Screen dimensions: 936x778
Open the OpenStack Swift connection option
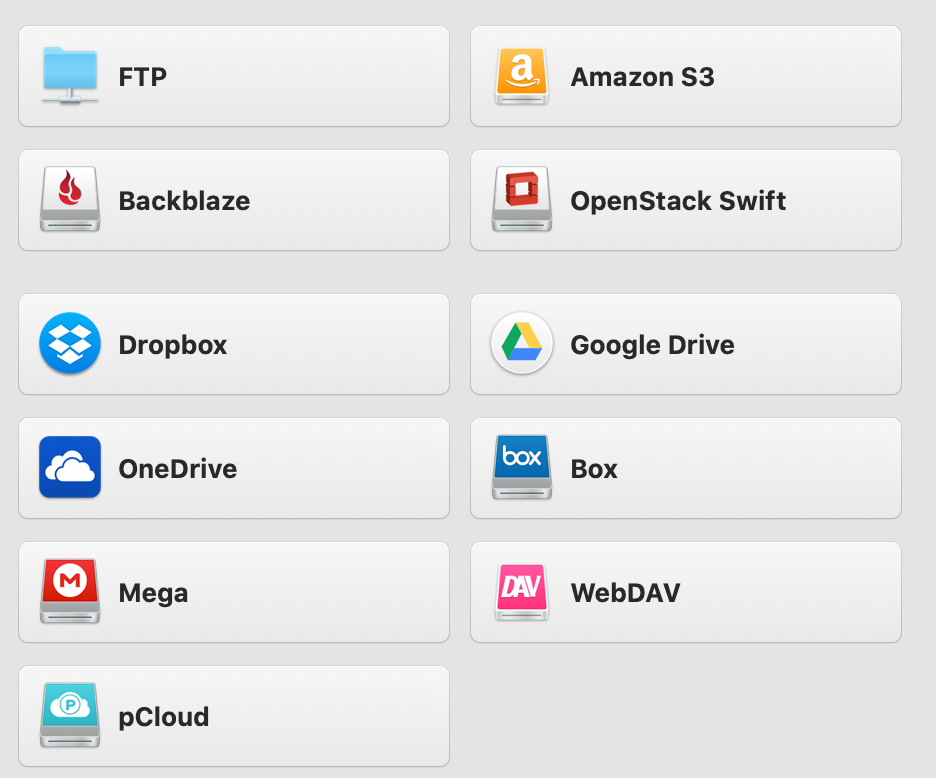tap(686, 200)
